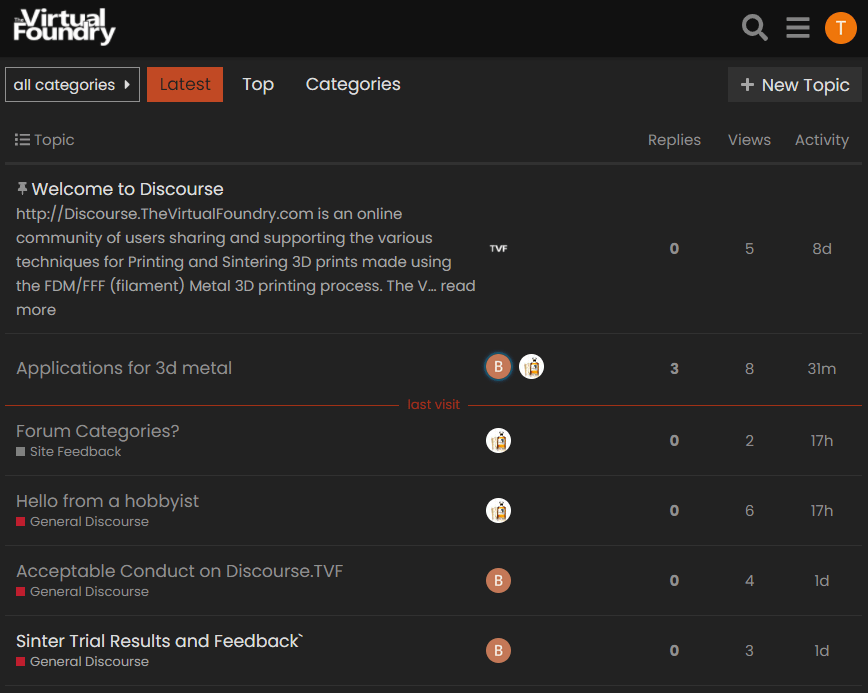Sort topics by Replies column
Image resolution: width=868 pixels, height=693 pixels.
pyautogui.click(x=674, y=139)
